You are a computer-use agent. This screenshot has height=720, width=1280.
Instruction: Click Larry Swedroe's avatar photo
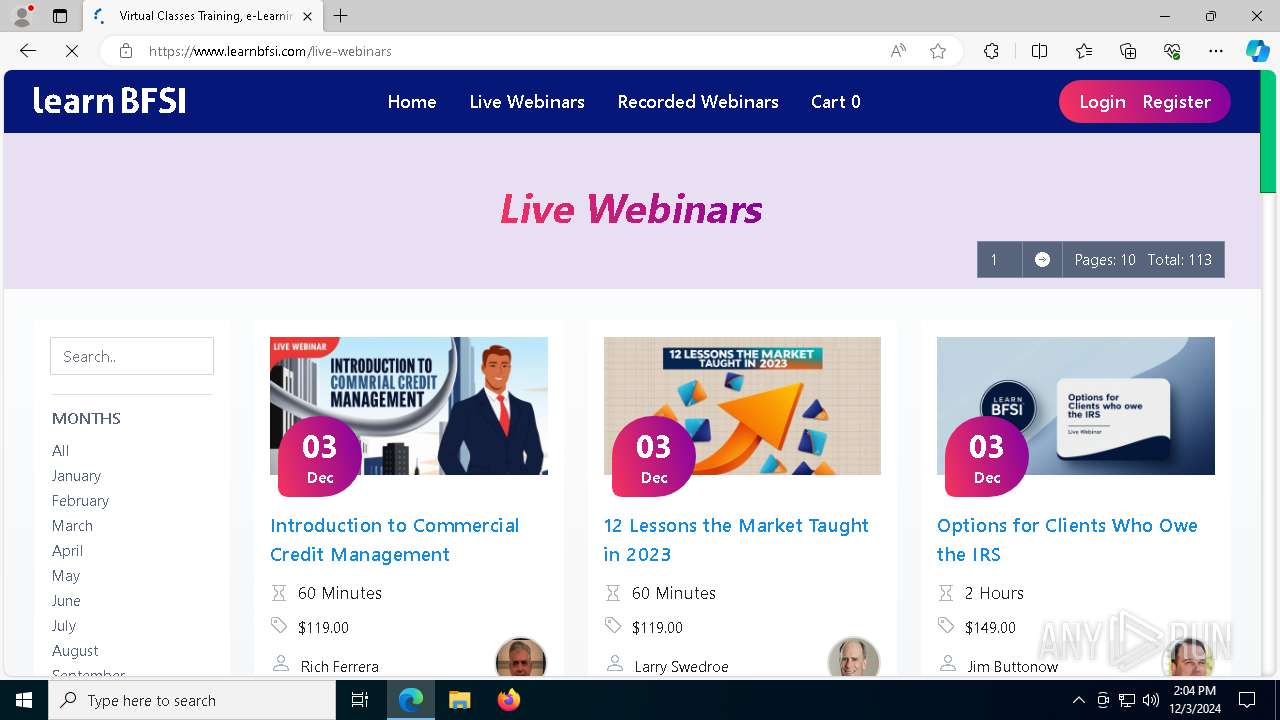[x=854, y=658]
